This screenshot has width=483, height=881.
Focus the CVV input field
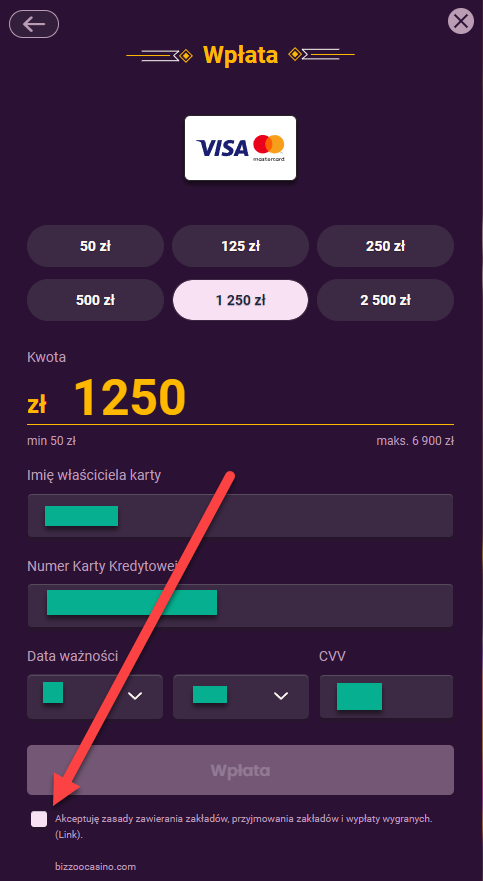point(386,697)
